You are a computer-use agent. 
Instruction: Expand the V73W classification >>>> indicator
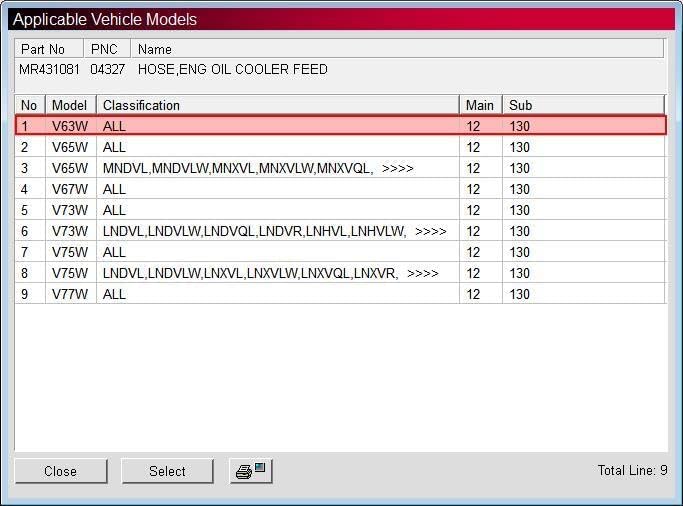coord(431,231)
